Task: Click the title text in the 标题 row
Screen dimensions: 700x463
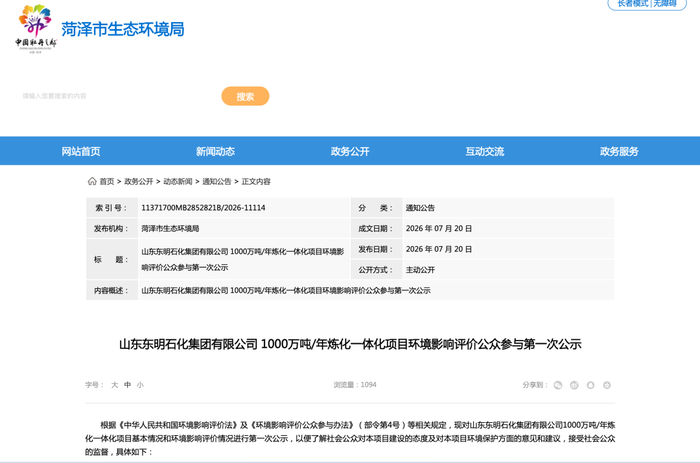Action: pyautogui.click(x=243, y=259)
